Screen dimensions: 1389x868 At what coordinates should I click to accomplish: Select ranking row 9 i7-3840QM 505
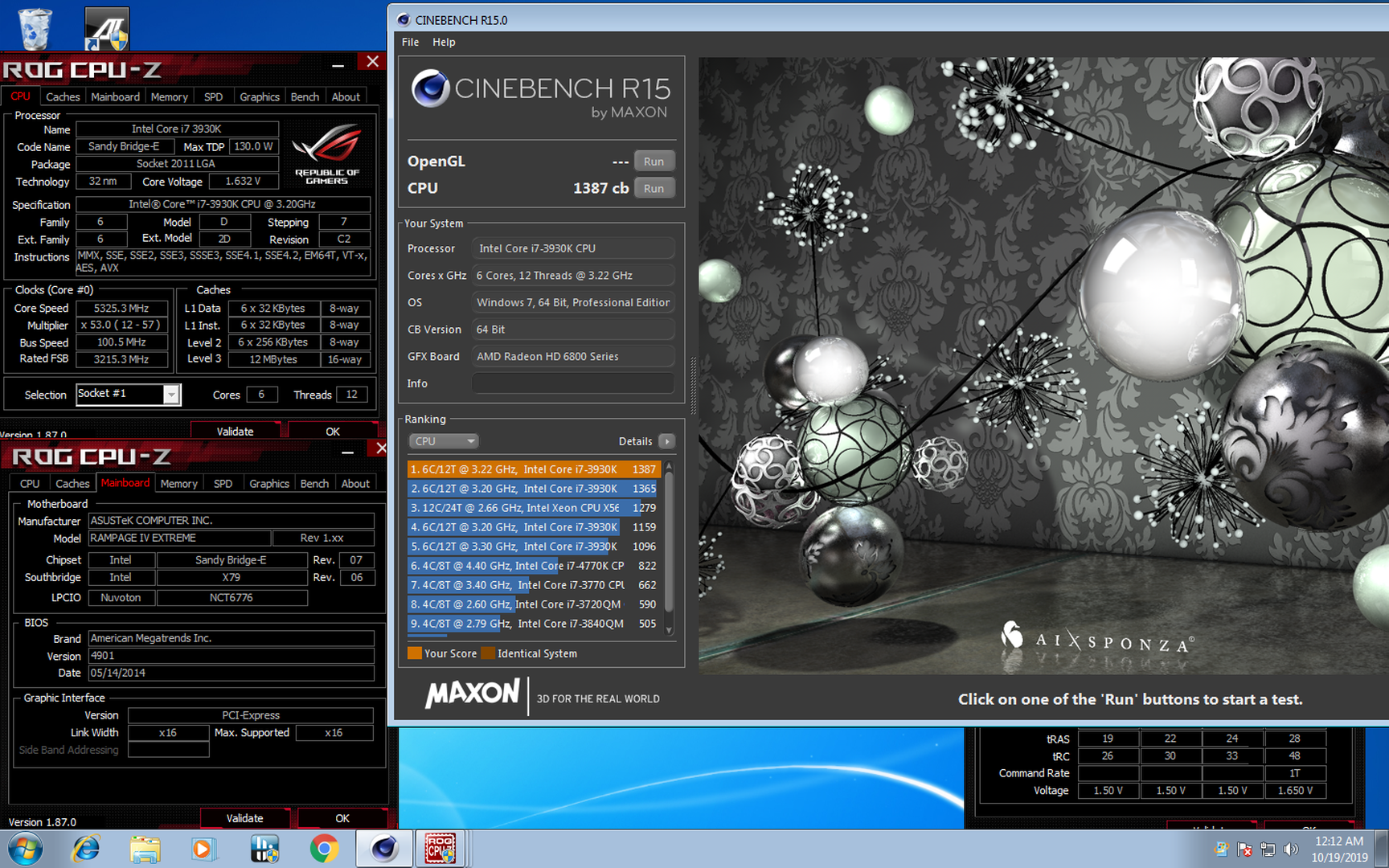534,624
